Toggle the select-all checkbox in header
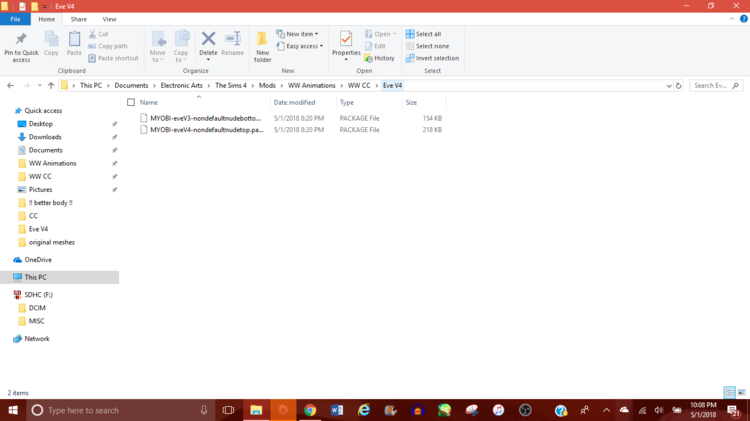Screen dimensions: 750x421 click(x=131, y=102)
